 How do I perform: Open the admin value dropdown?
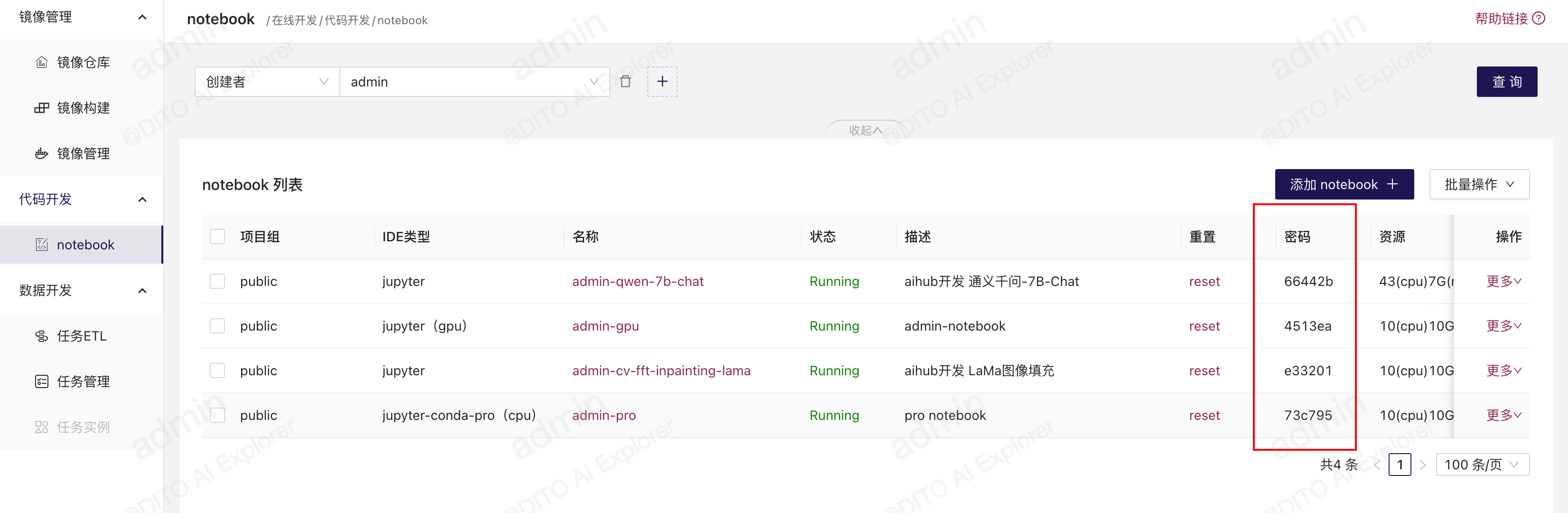pyautogui.click(x=475, y=82)
